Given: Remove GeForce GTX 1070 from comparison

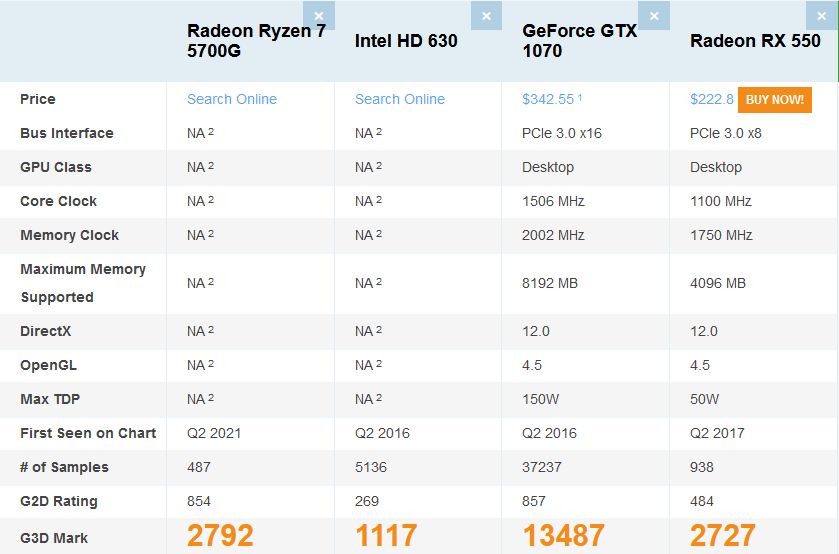Looking at the screenshot, I should click(654, 15).
